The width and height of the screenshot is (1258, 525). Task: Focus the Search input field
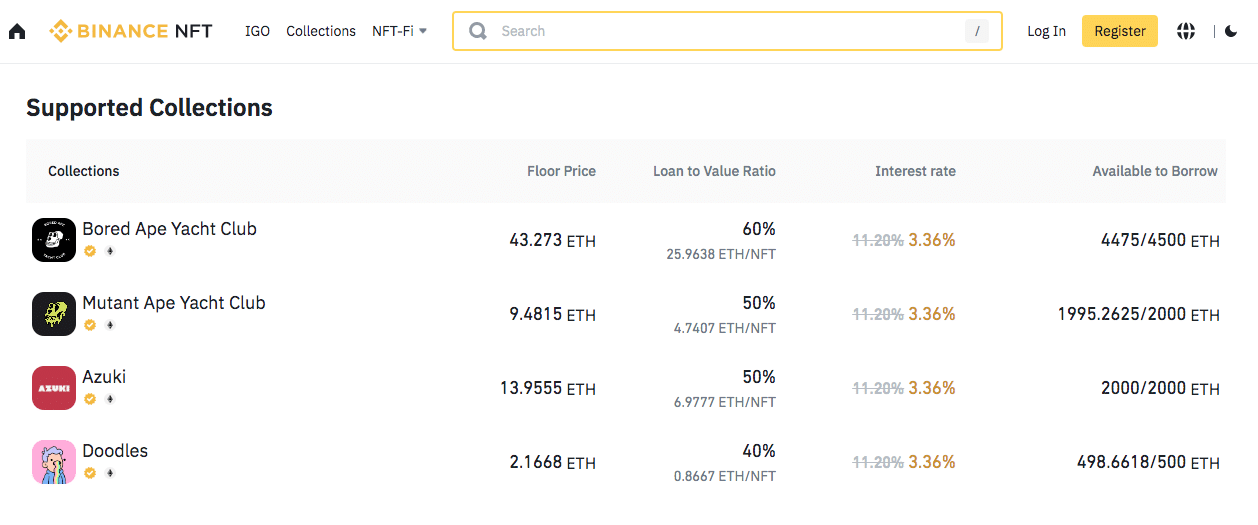(x=720, y=31)
